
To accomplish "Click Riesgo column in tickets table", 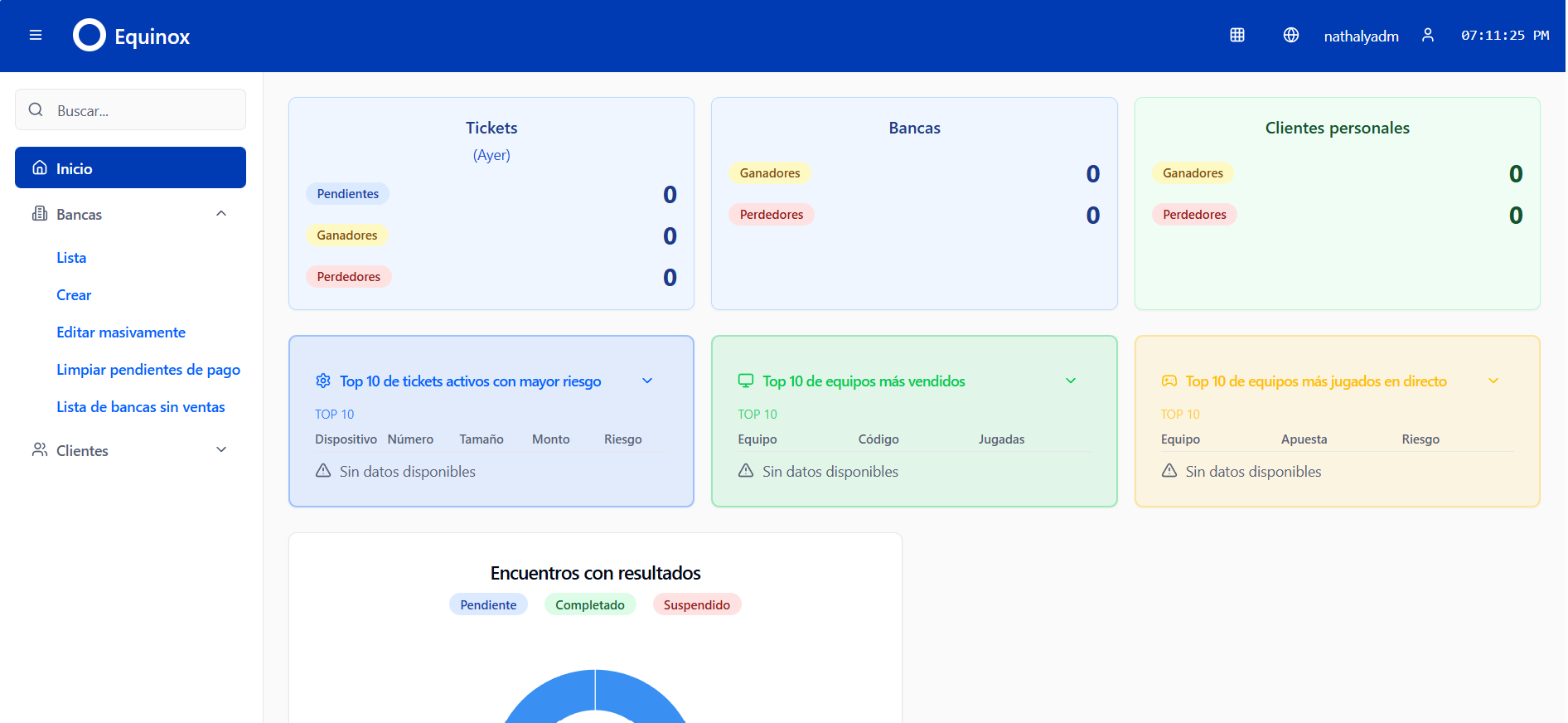I will [x=623, y=439].
